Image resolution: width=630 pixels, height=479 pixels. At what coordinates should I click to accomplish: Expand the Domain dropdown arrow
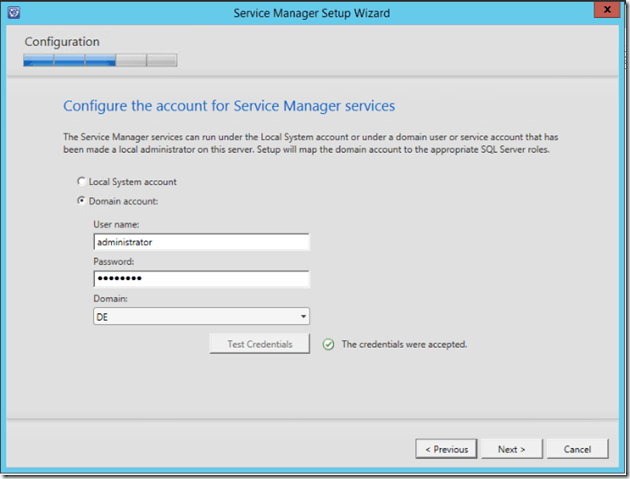302,317
